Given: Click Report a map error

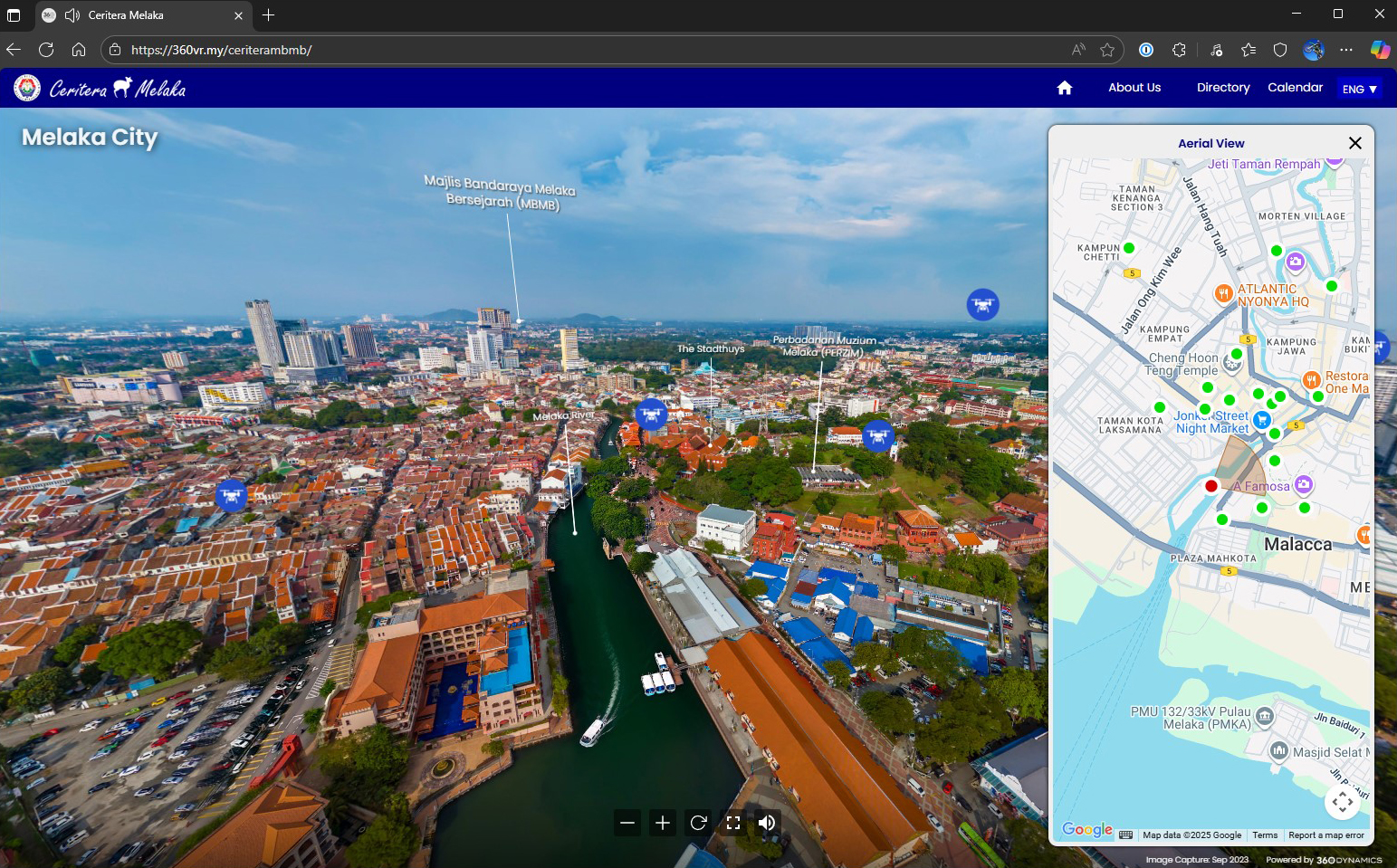Looking at the screenshot, I should (x=1326, y=835).
